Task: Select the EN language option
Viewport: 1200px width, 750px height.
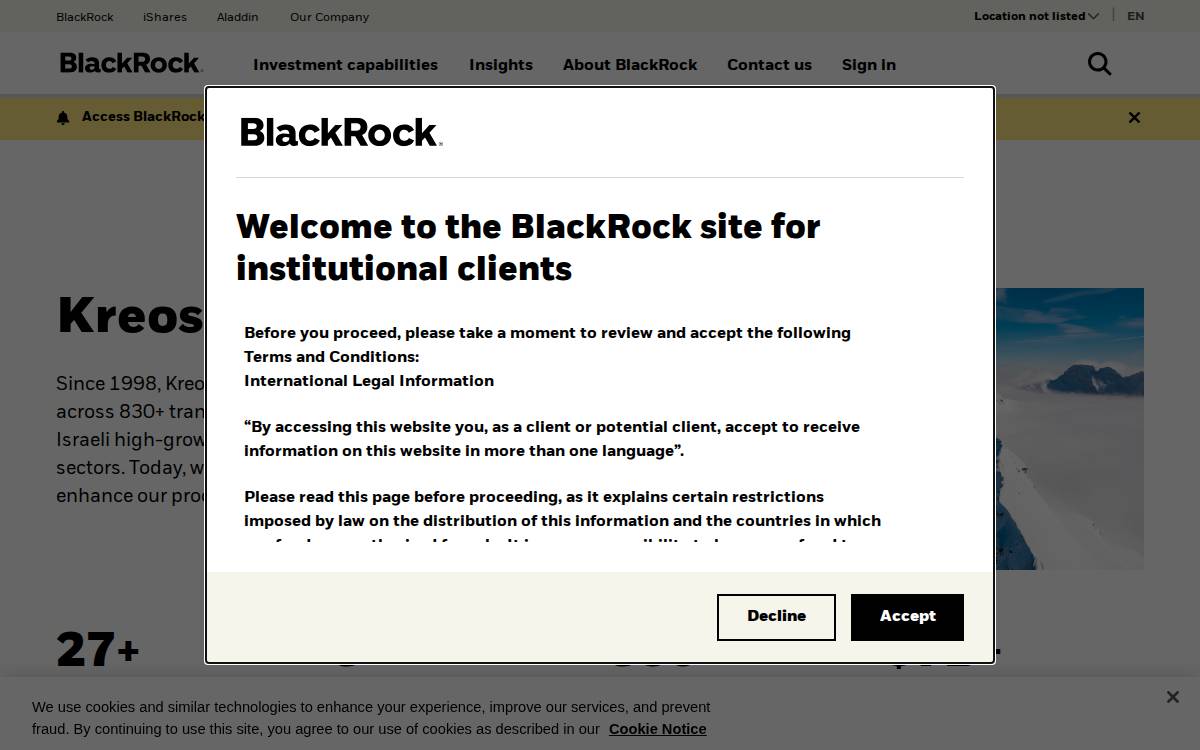Action: point(1136,16)
